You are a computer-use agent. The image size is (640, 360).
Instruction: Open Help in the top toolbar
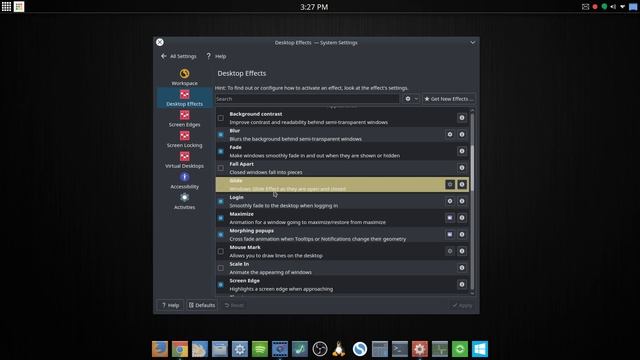point(216,56)
